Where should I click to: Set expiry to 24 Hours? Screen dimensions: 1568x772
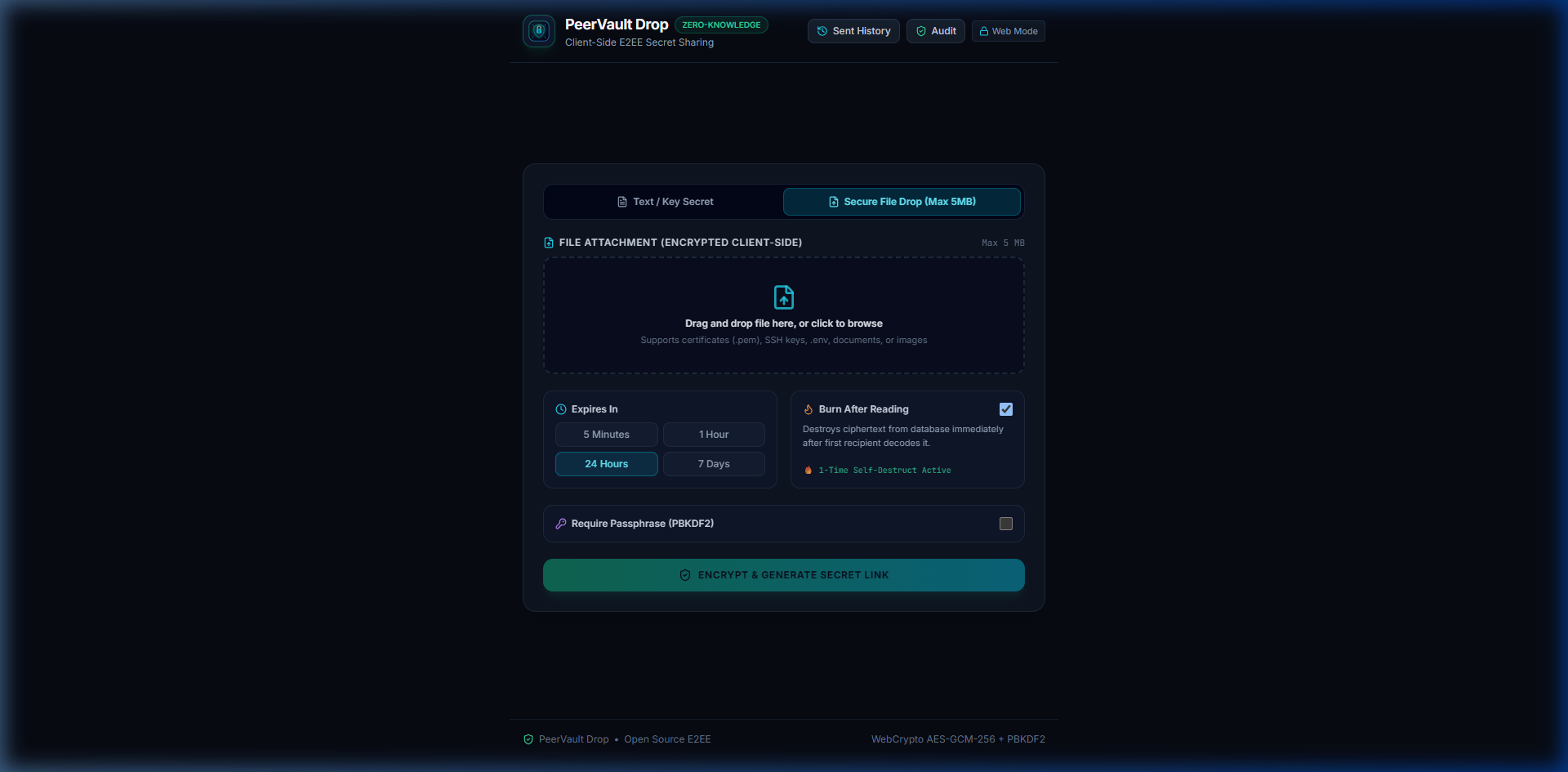[x=607, y=464]
